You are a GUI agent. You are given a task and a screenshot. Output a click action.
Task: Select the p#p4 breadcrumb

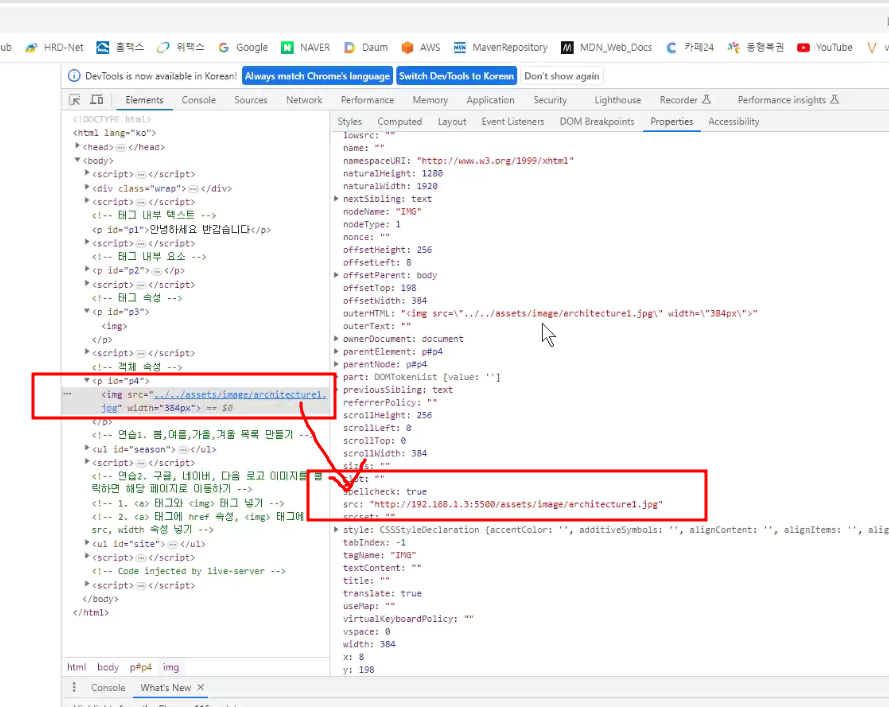click(141, 667)
